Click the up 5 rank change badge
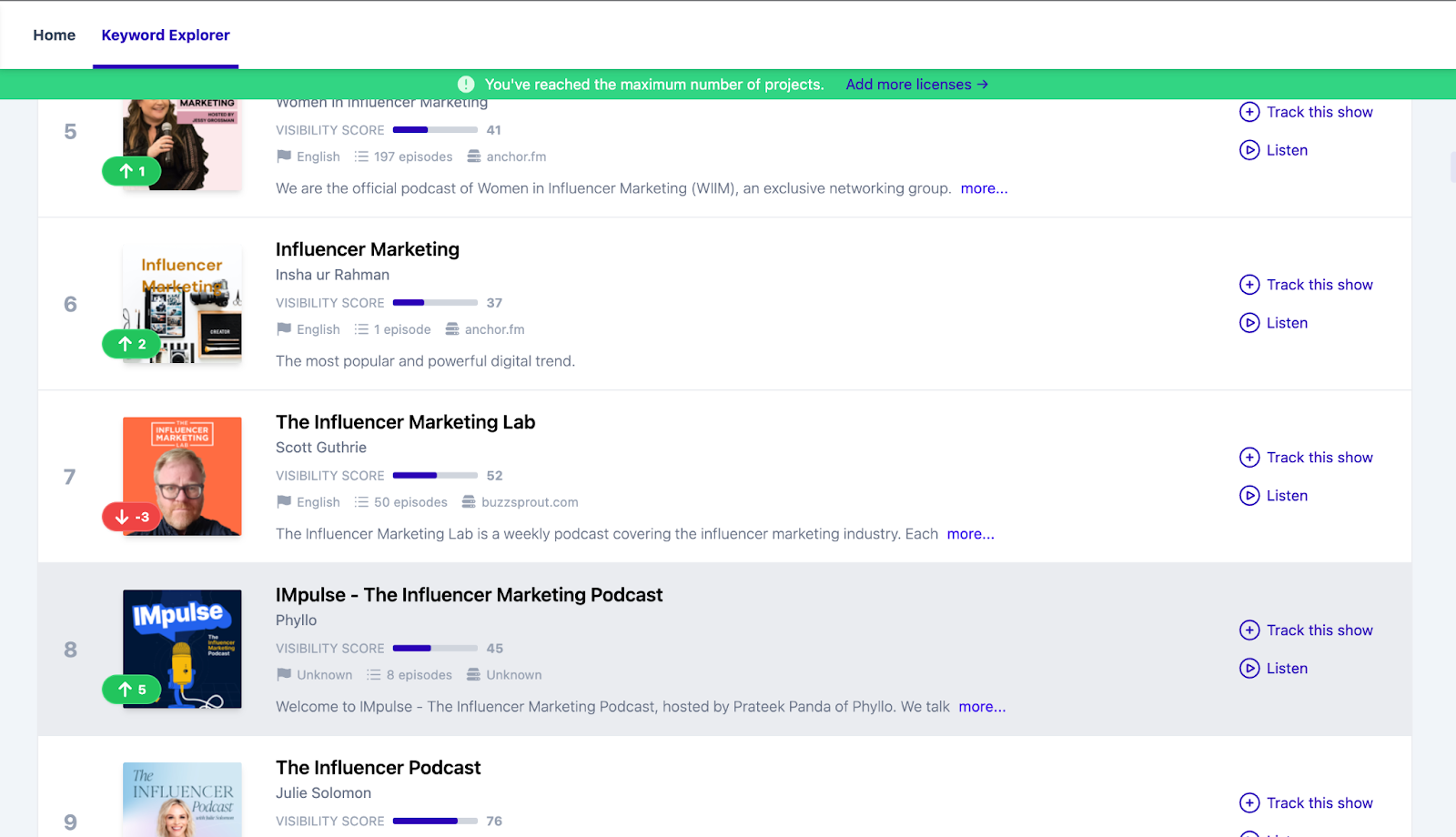 [x=132, y=690]
